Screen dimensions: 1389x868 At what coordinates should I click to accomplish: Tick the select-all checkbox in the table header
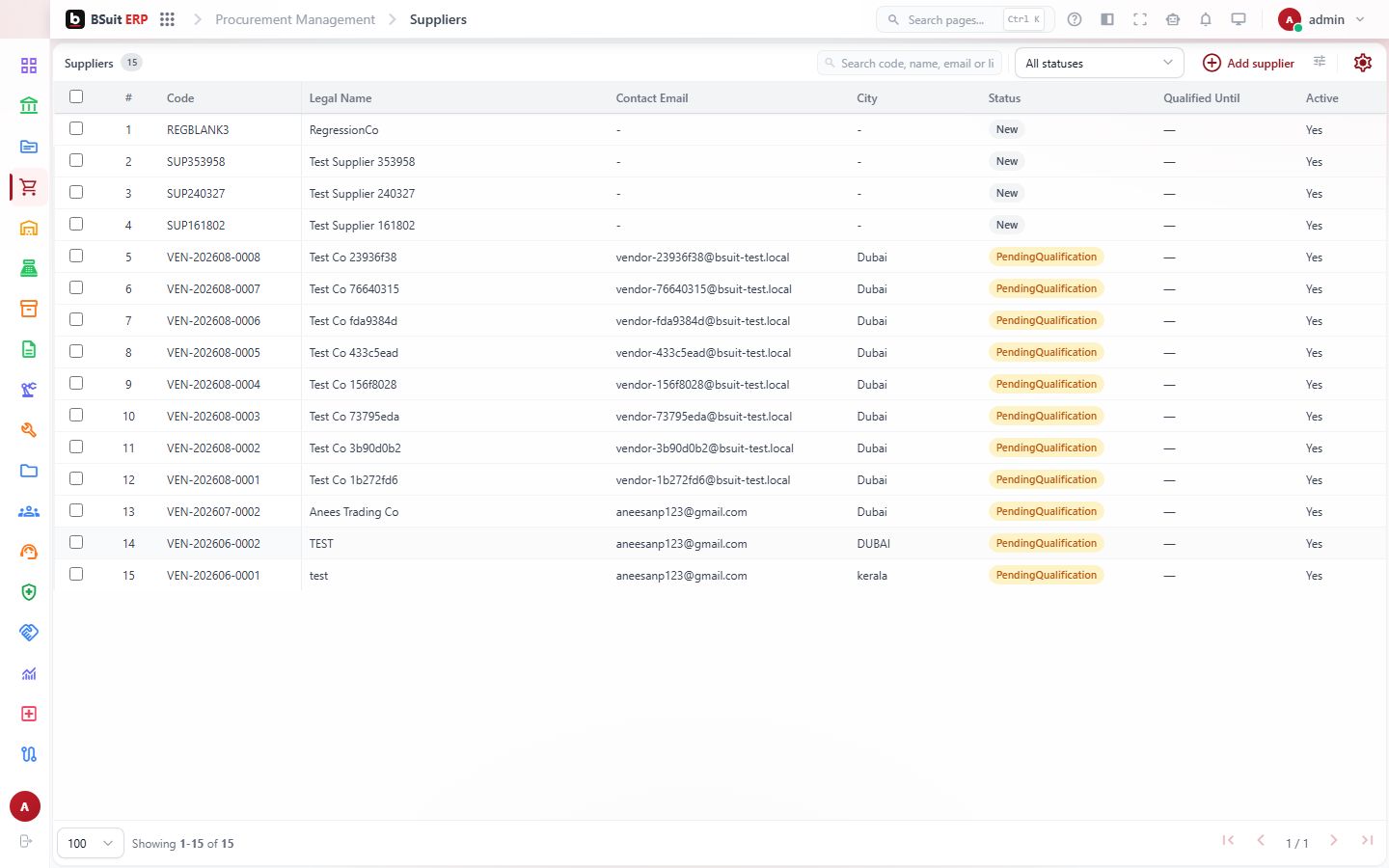tap(76, 96)
